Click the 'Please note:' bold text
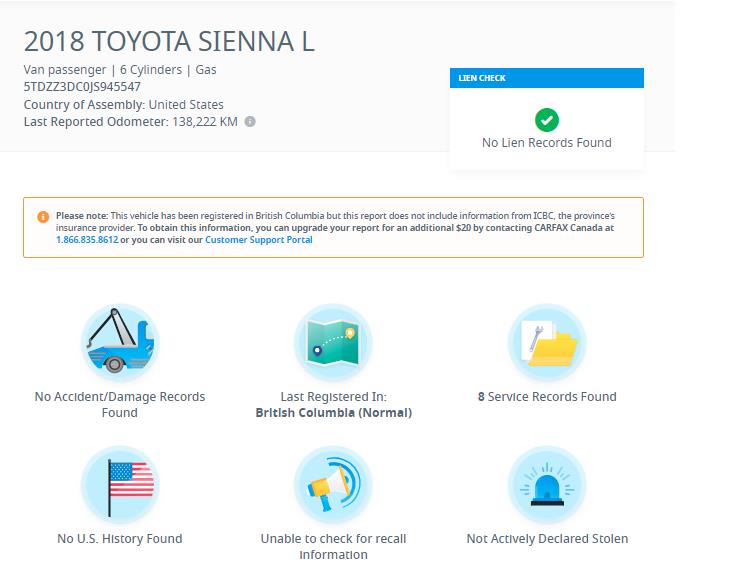 82,216
